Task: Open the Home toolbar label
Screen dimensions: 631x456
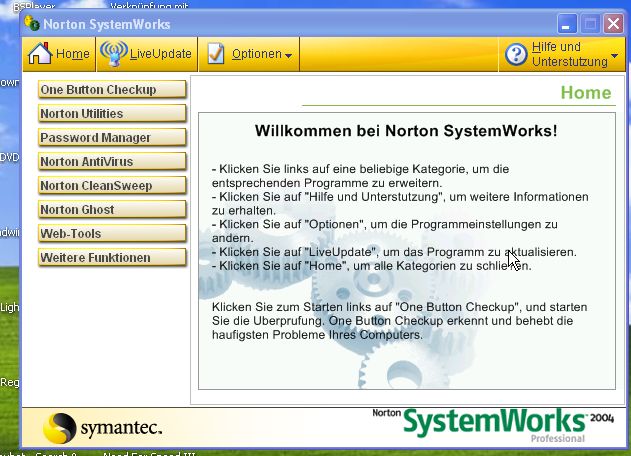Action: (x=73, y=54)
